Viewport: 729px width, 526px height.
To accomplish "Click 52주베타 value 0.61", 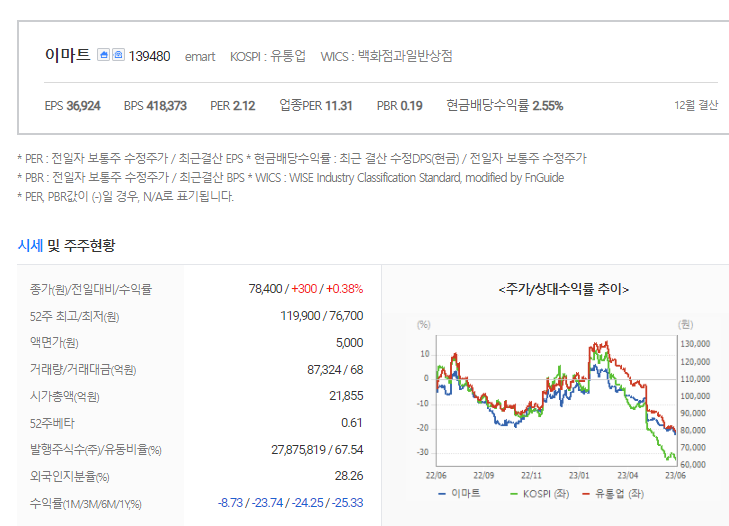I will [351, 423].
